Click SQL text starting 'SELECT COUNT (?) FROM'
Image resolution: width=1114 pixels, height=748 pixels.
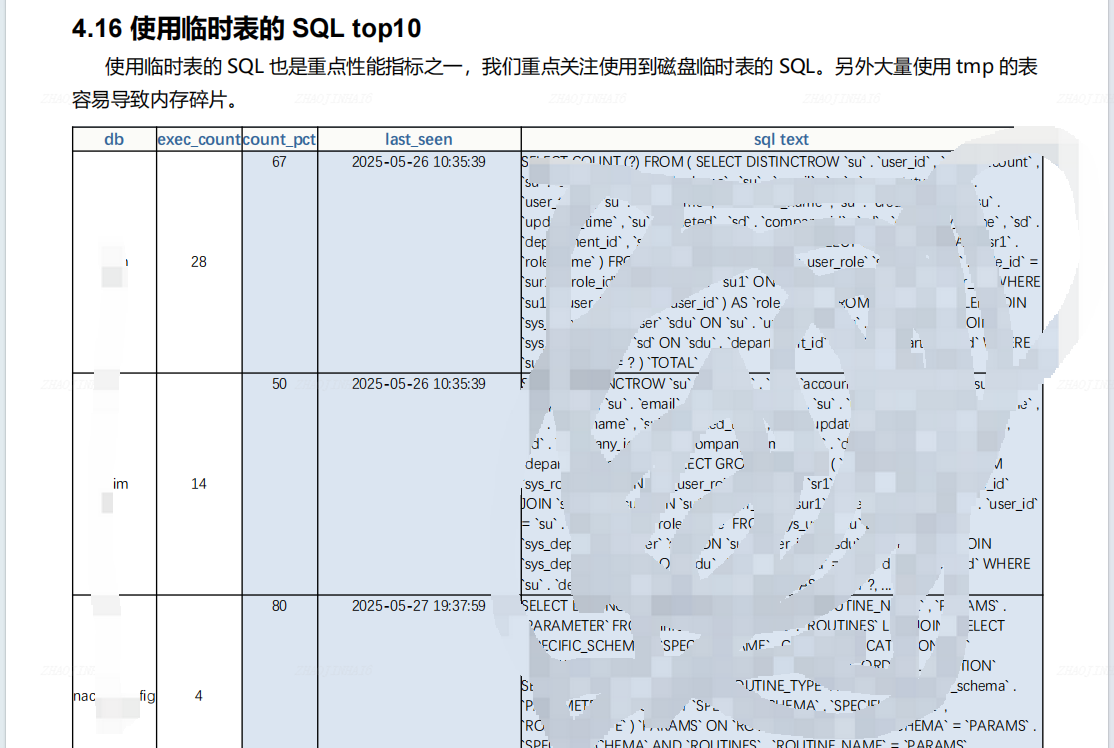[781, 262]
